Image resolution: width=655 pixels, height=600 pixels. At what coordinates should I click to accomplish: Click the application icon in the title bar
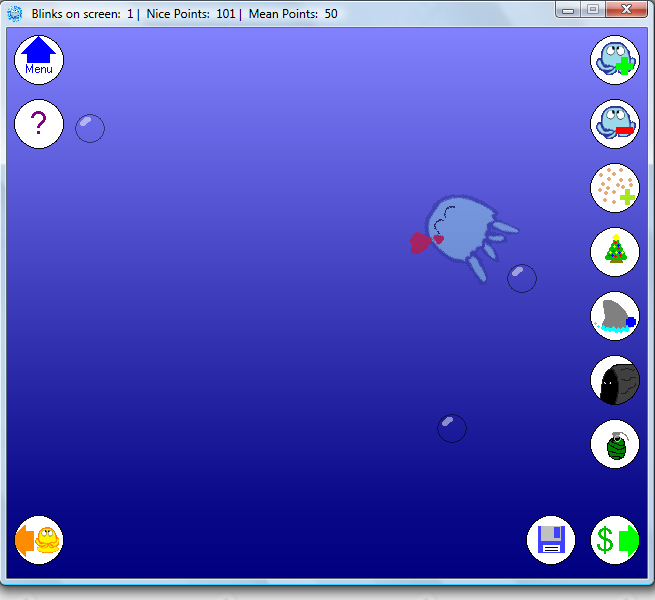[15, 14]
